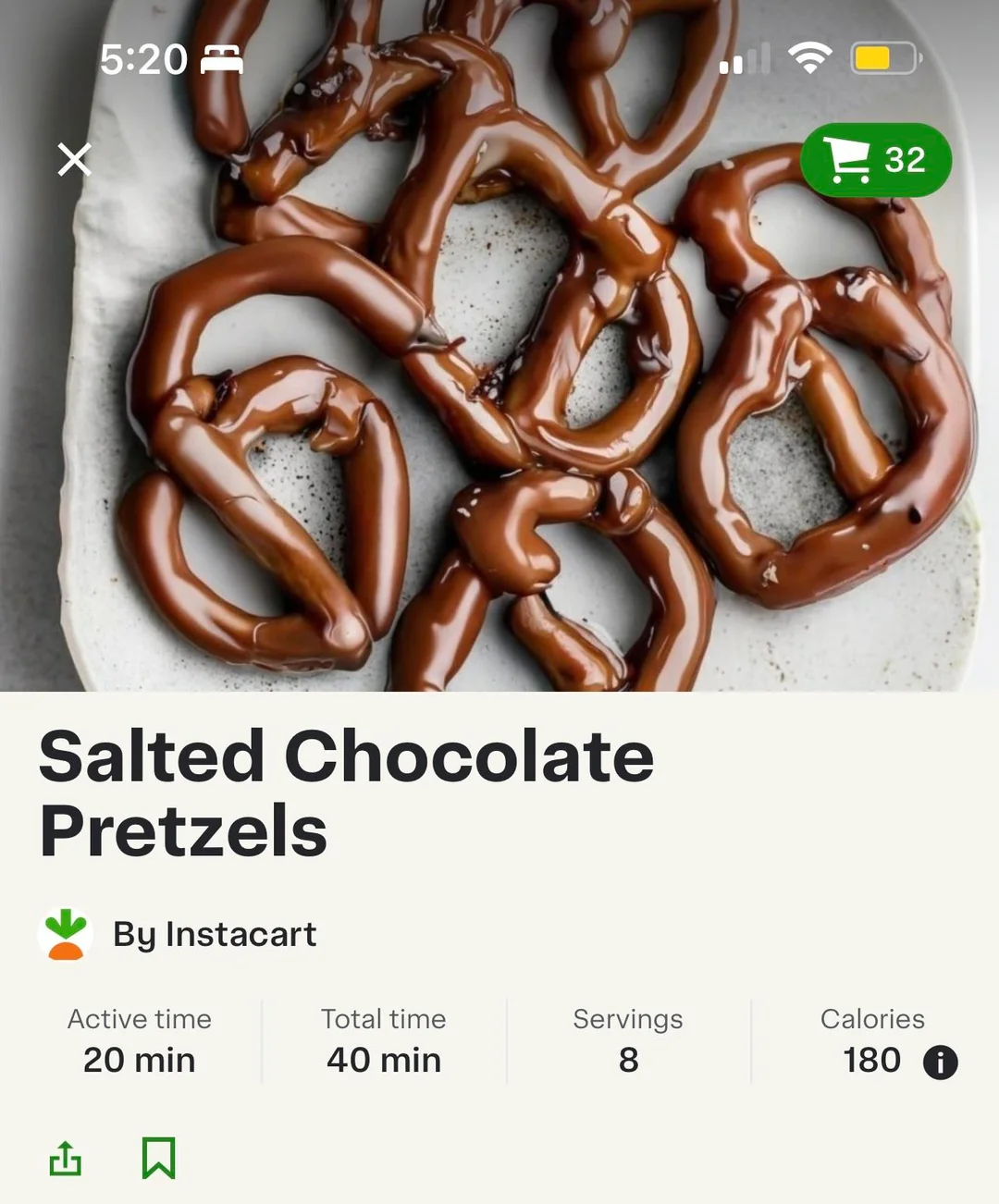The image size is (999, 1204).
Task: Open the calories info icon
Action: pos(940,1062)
